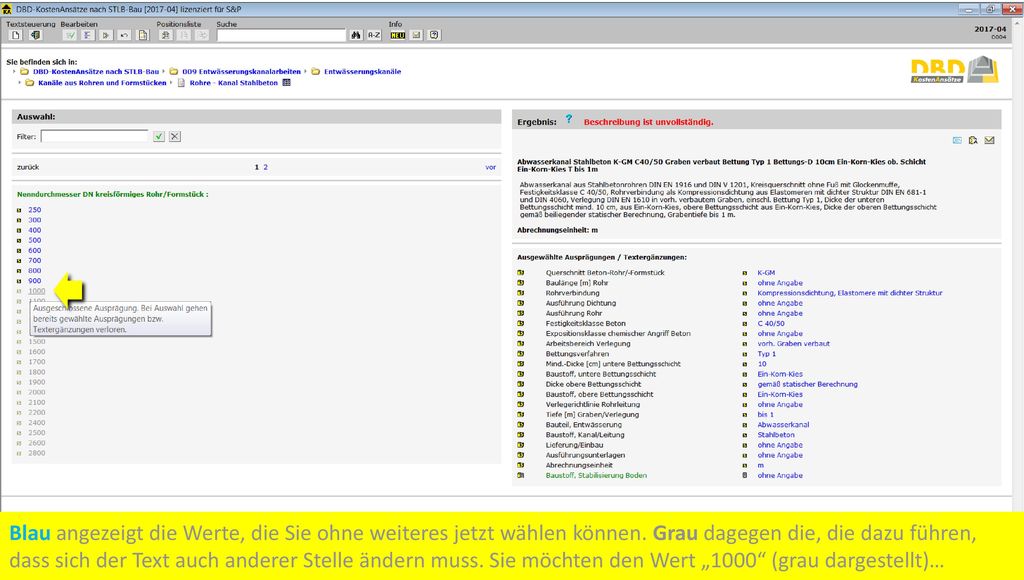Click the table grid icon after Rohre - Kanal Stahlbeton
This screenshot has height=580, width=1024.
286,83
